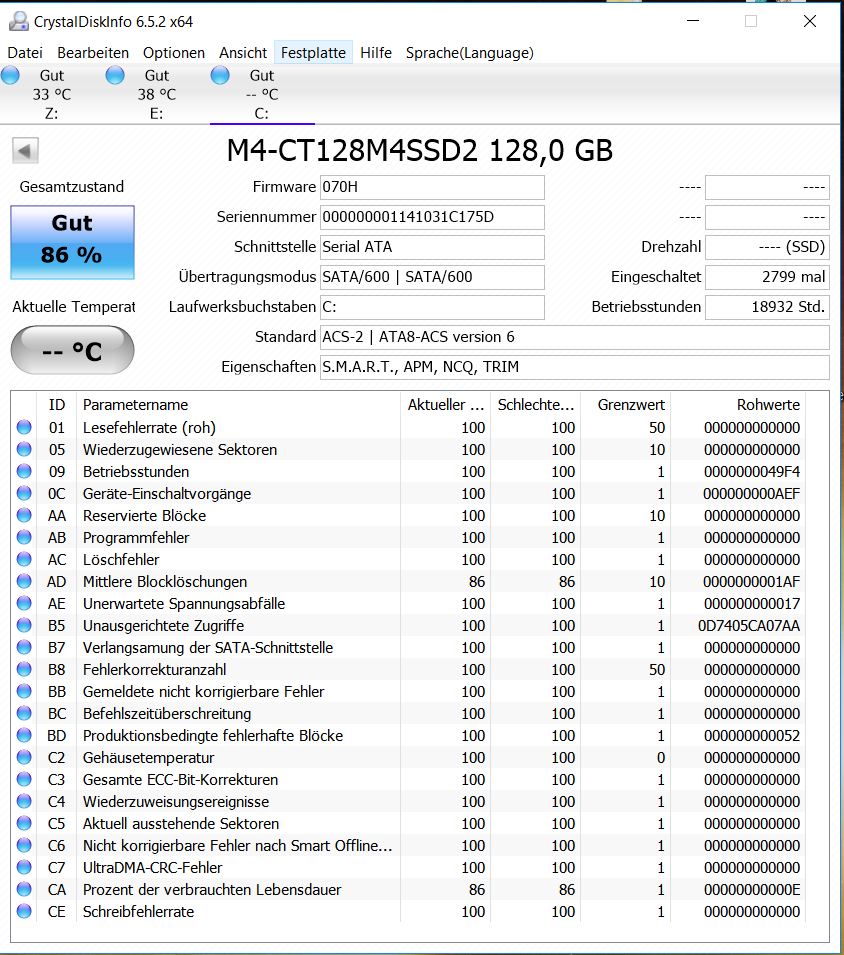Select raw value 0000000001AF
The width and height of the screenshot is (844, 955).
coord(751,581)
